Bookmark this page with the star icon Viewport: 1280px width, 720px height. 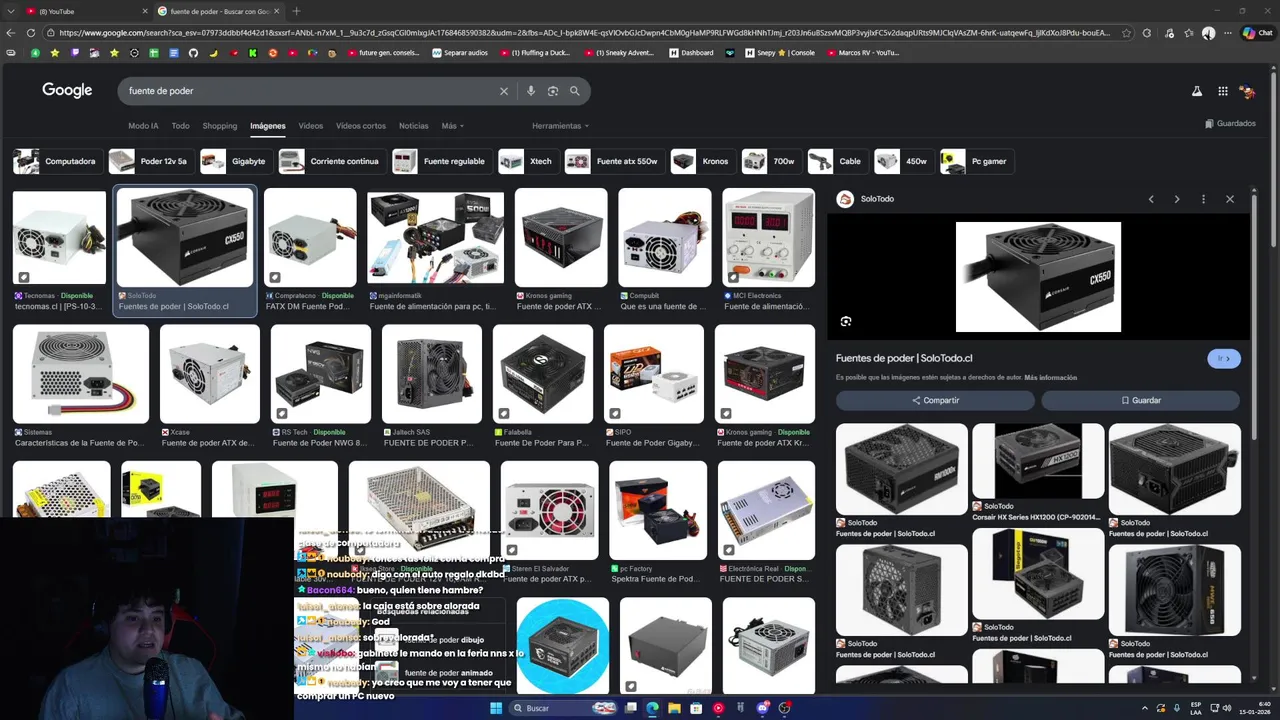[1127, 33]
